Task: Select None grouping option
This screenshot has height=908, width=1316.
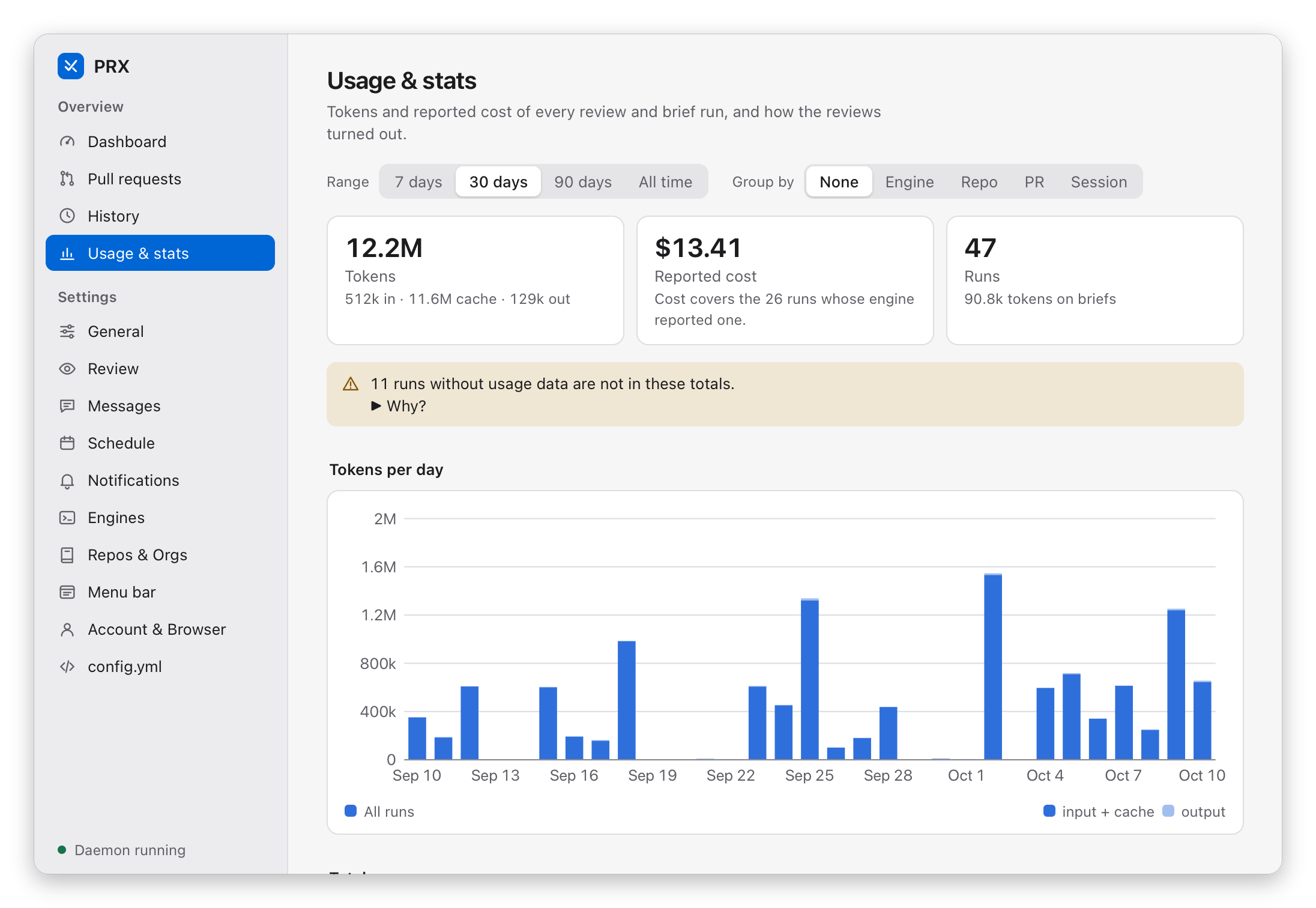Action: click(x=839, y=182)
